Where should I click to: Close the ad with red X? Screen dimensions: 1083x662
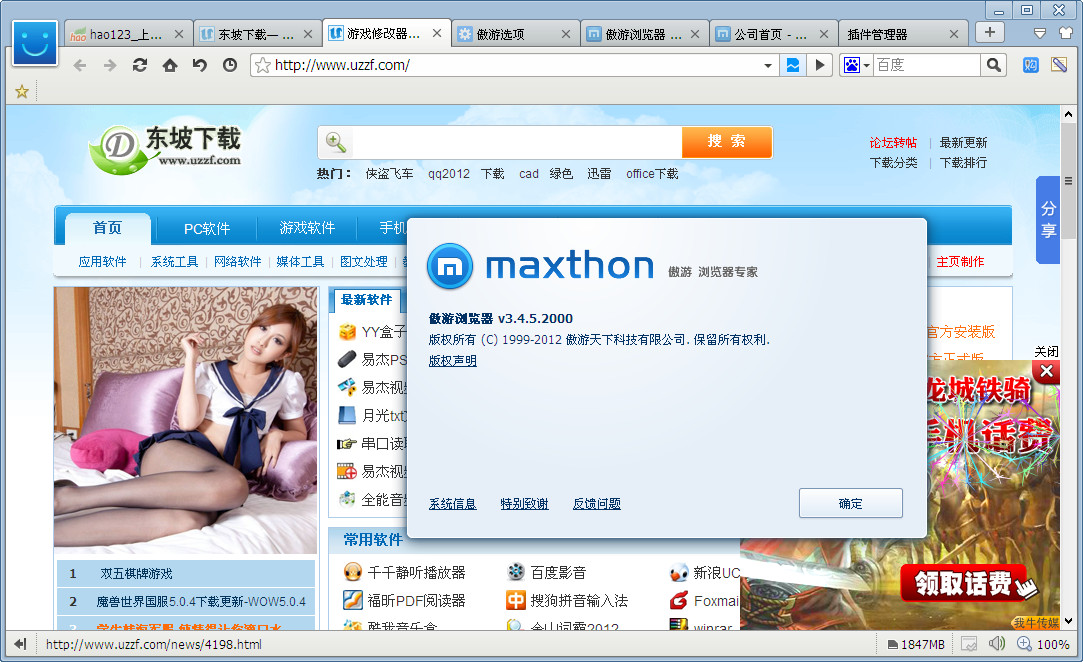(1046, 372)
